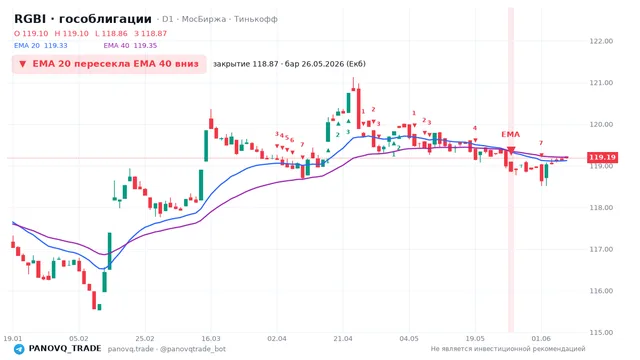The height and width of the screenshot is (360, 640).
Task: Click the 118.00 price axis label
Action: point(601,208)
